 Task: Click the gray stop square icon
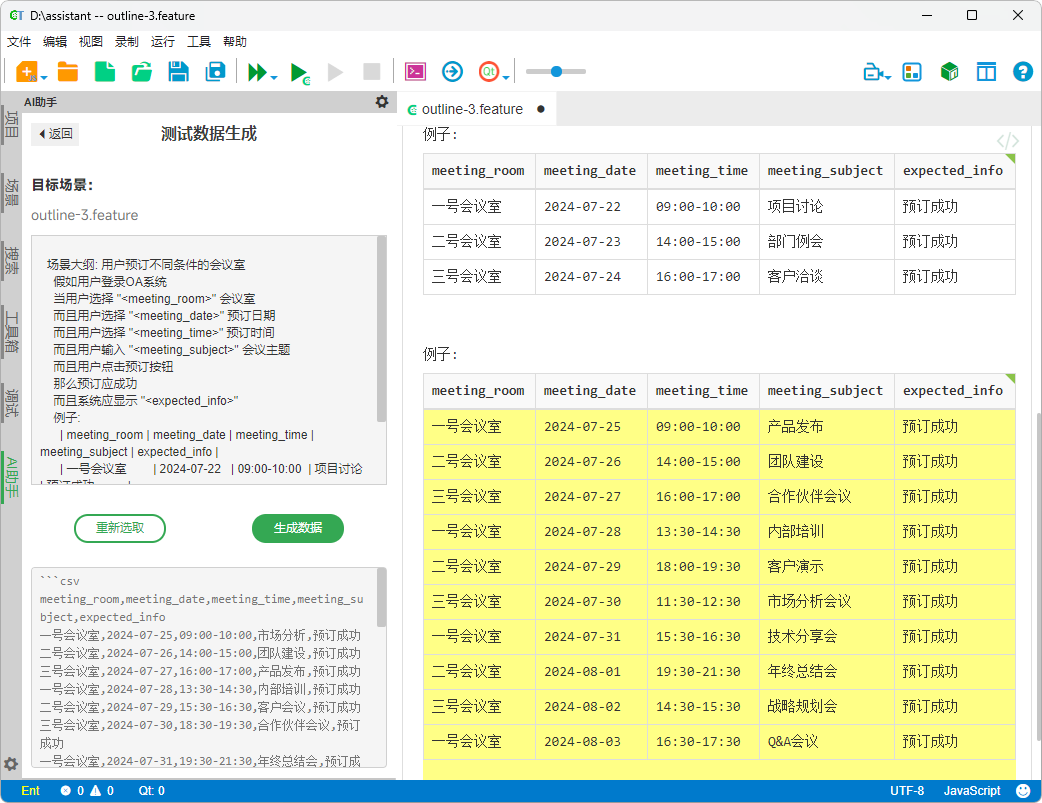pos(371,71)
